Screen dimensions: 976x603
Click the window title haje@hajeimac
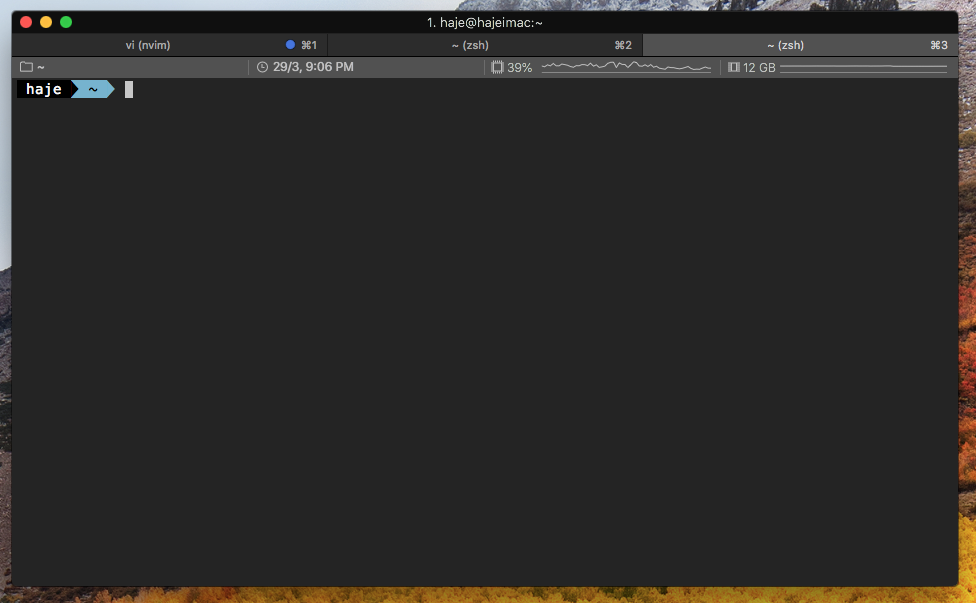(485, 22)
